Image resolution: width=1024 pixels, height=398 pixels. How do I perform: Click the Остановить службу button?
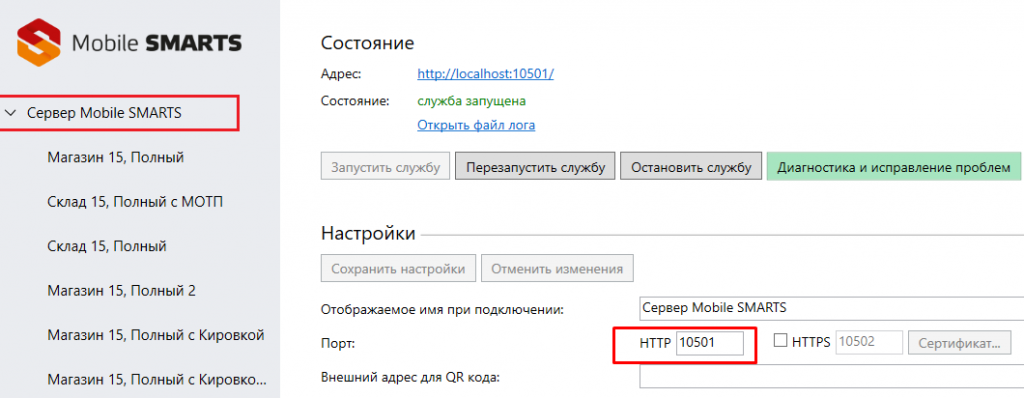(691, 167)
